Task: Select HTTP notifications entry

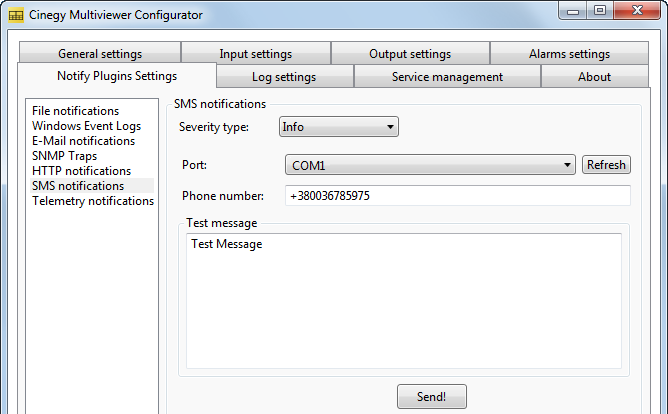Action: coord(92,170)
